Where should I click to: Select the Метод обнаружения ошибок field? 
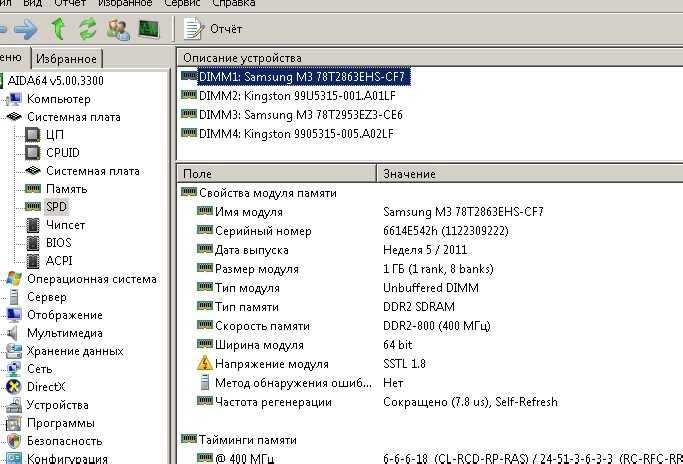point(293,383)
